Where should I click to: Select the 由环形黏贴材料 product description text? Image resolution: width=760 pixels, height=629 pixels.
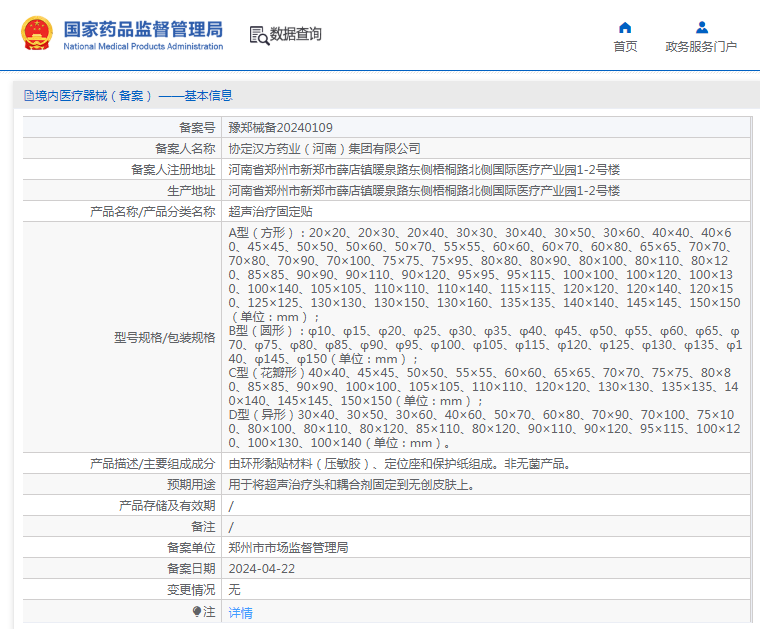point(401,464)
